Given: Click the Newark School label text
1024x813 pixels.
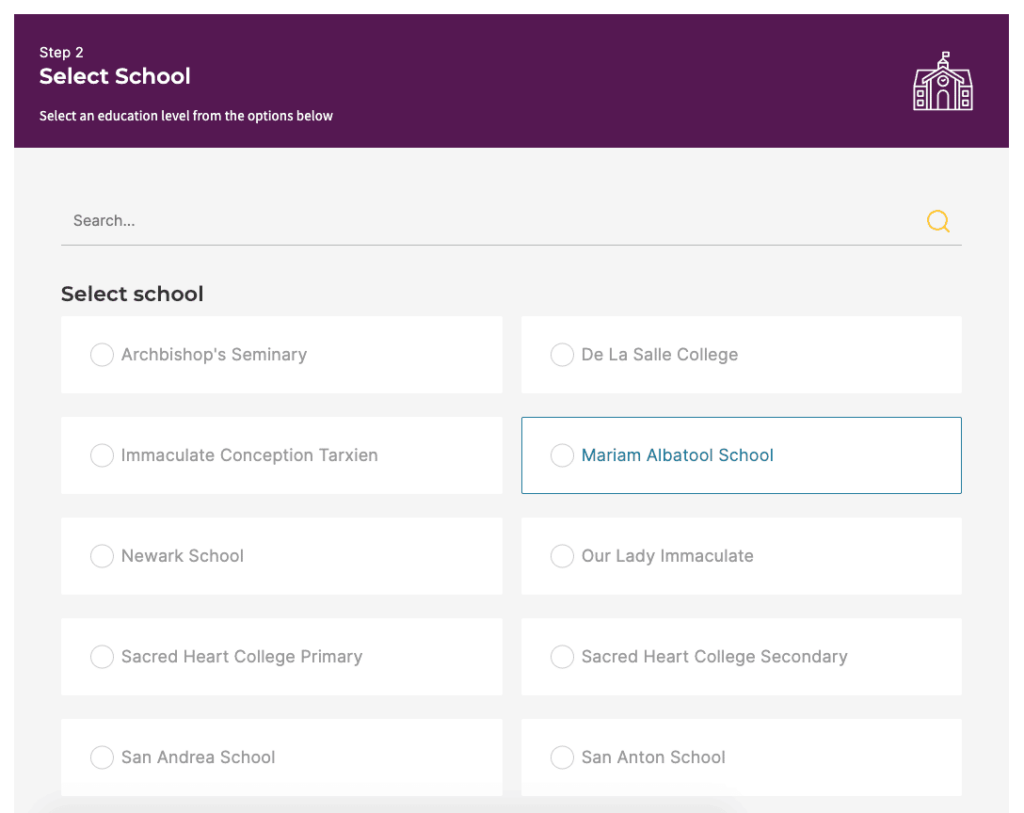Looking at the screenshot, I should tap(182, 556).
